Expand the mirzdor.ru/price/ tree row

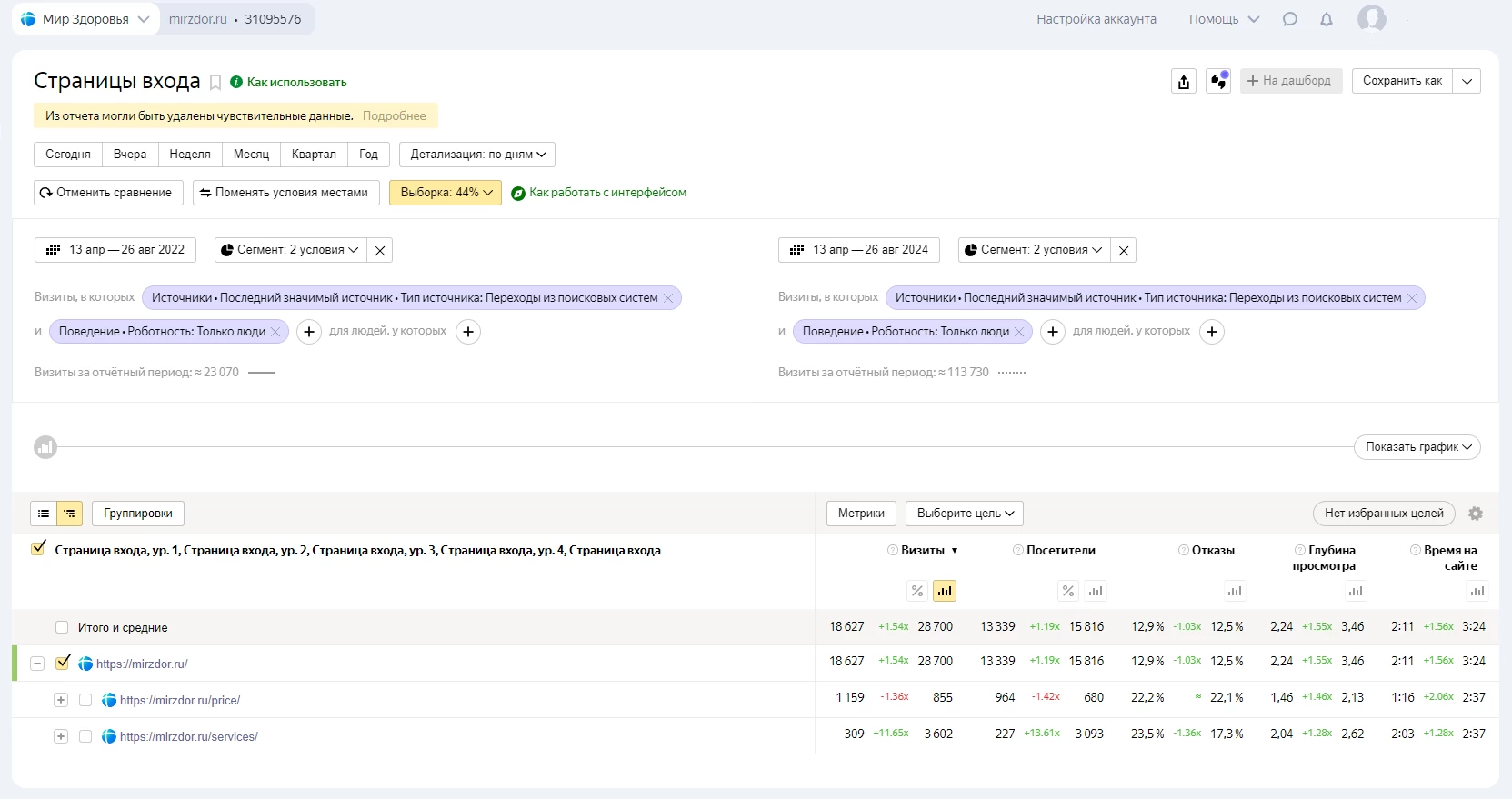(x=61, y=700)
